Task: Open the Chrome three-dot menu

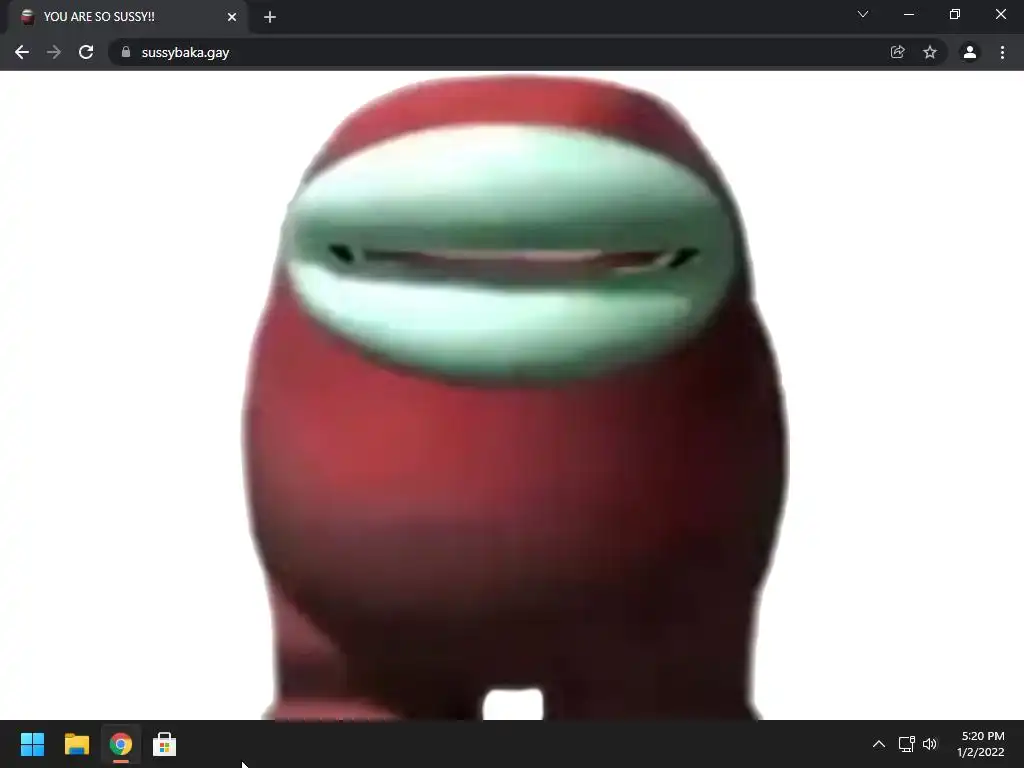Action: point(1002,52)
